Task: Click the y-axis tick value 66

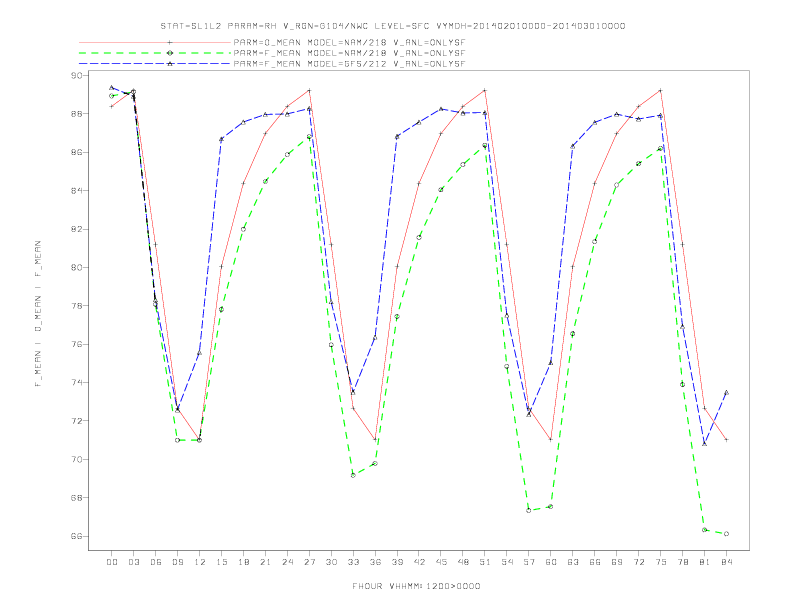Action: [x=77, y=536]
